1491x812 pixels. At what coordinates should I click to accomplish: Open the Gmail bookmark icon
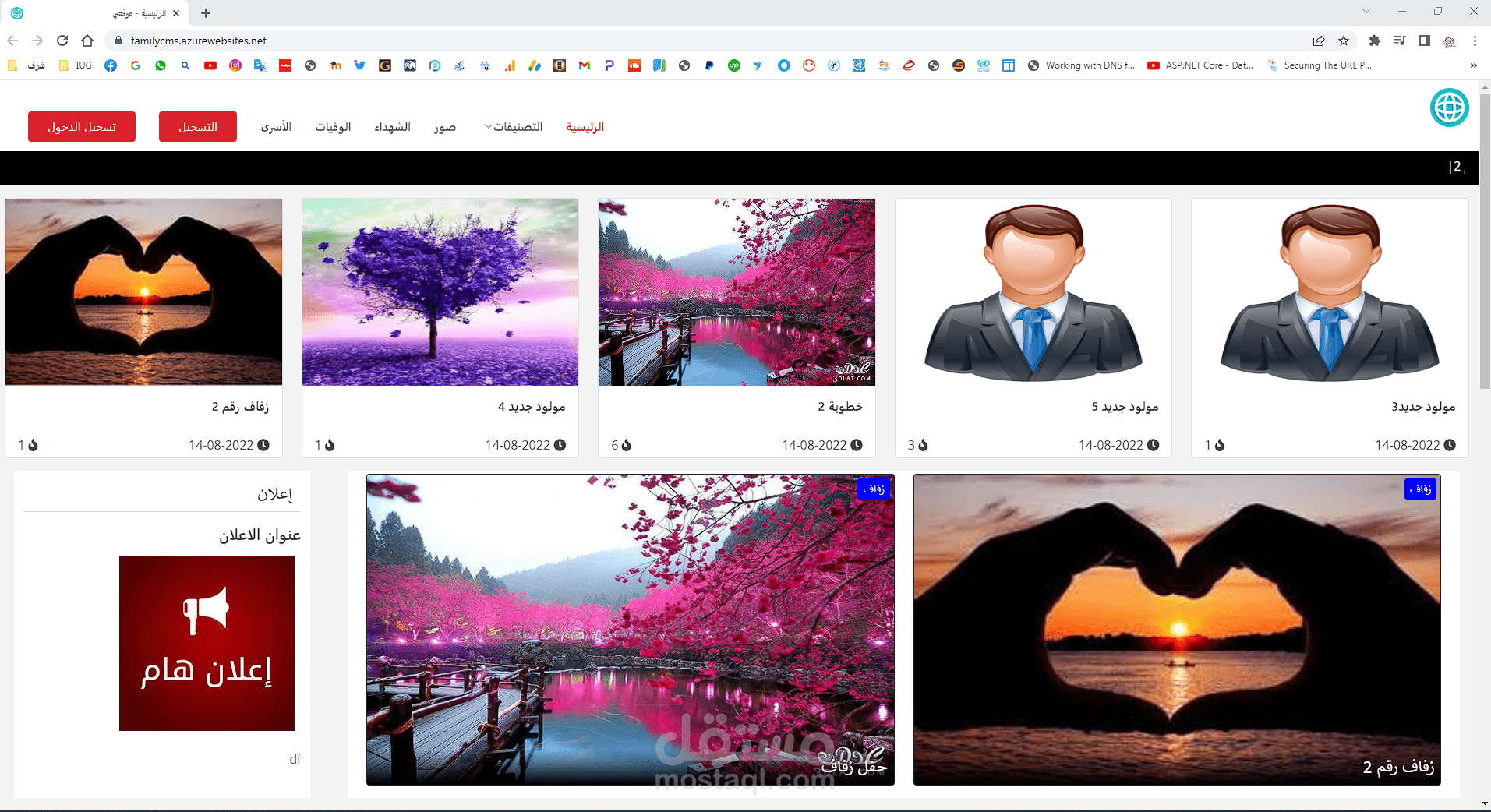(x=585, y=65)
